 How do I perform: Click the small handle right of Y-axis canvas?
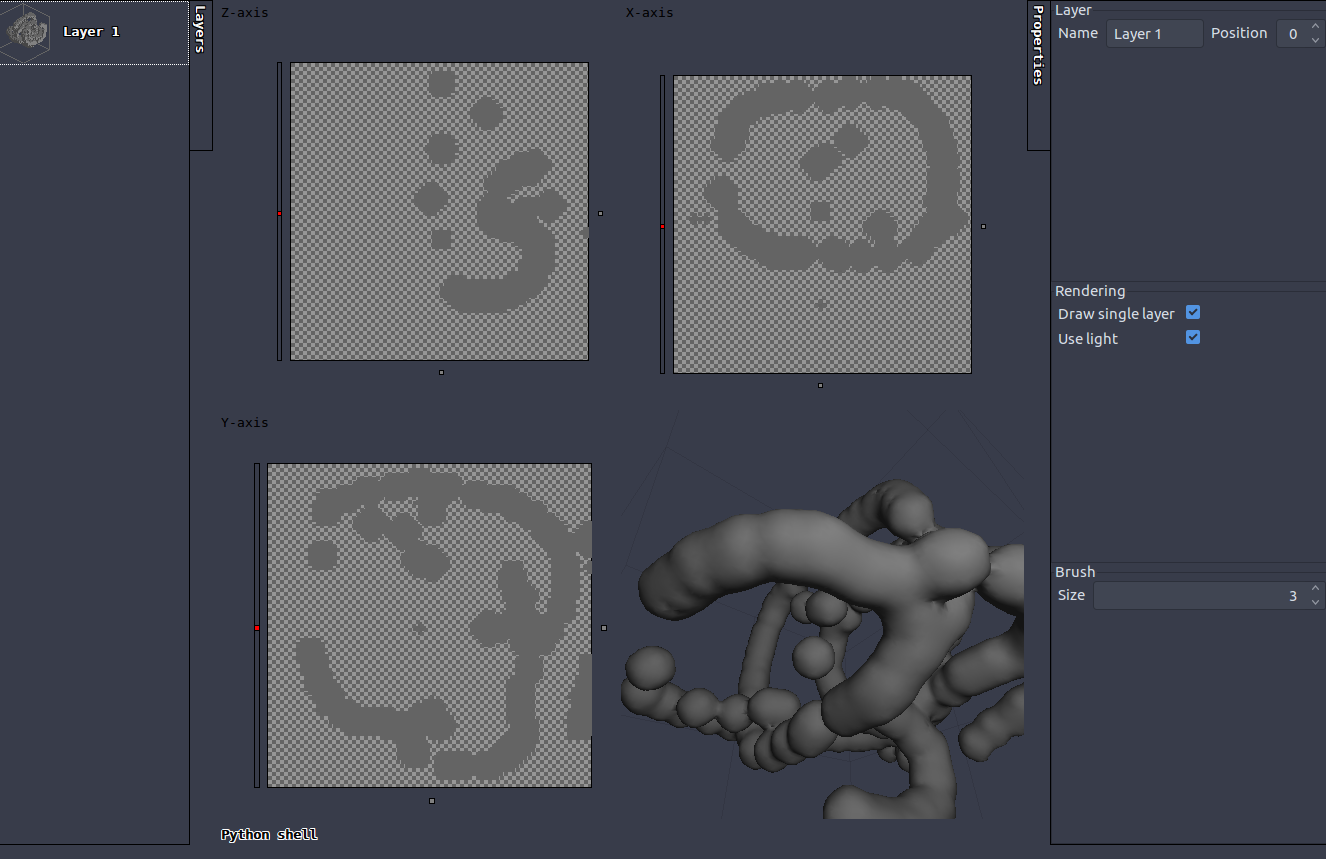(x=604, y=628)
